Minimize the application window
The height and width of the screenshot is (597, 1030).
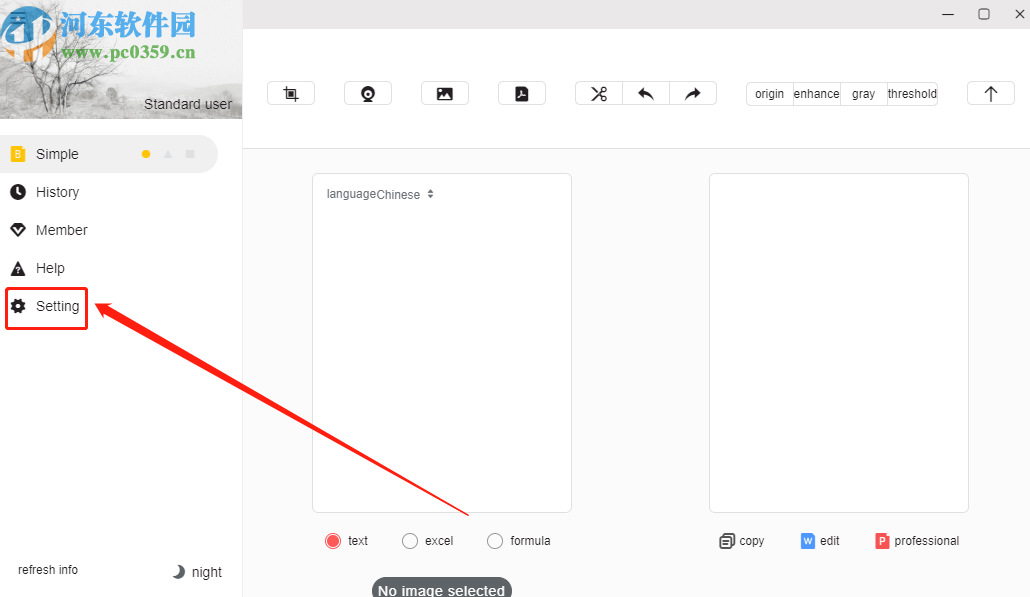pos(948,14)
